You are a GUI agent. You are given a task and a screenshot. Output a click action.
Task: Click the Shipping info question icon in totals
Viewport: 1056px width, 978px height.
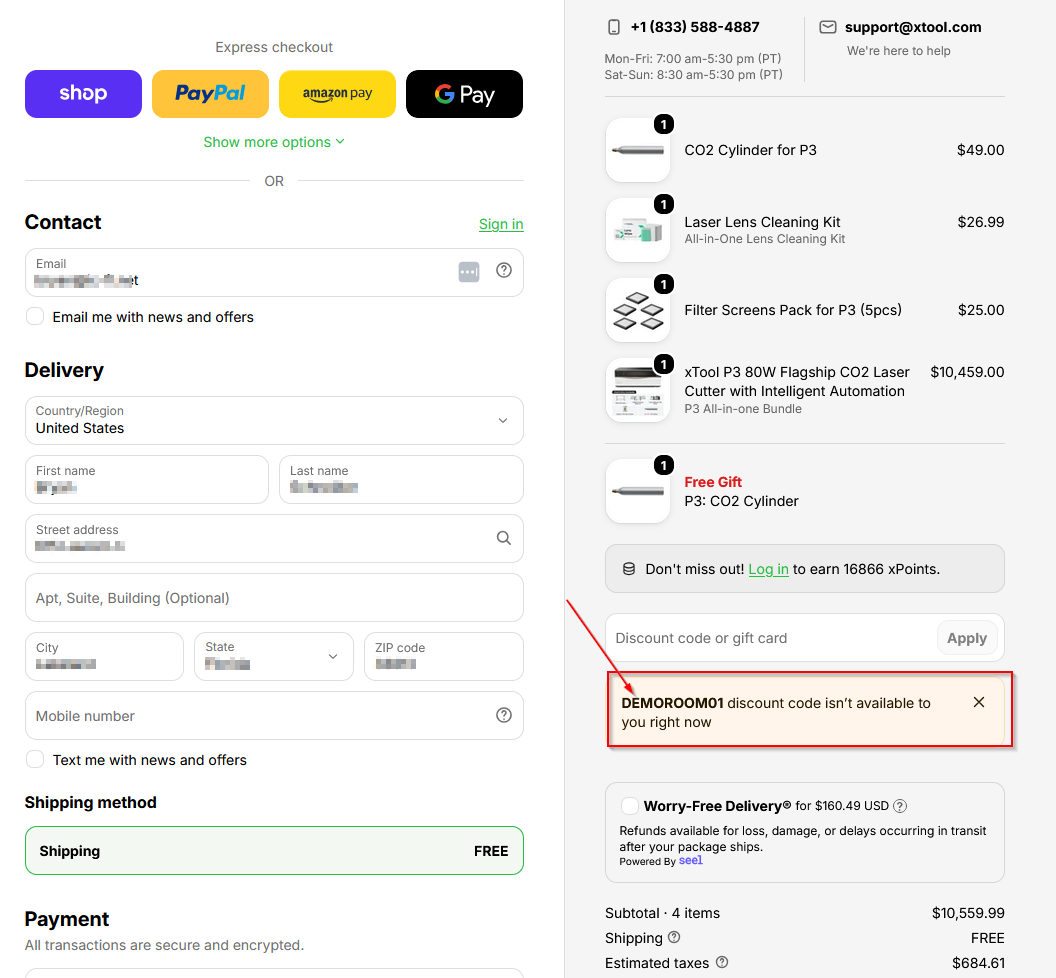[x=673, y=937]
